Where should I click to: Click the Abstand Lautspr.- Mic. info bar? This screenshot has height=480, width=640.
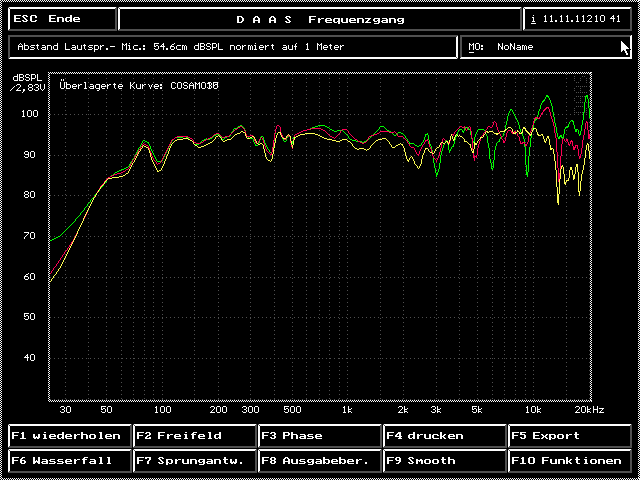233,47
